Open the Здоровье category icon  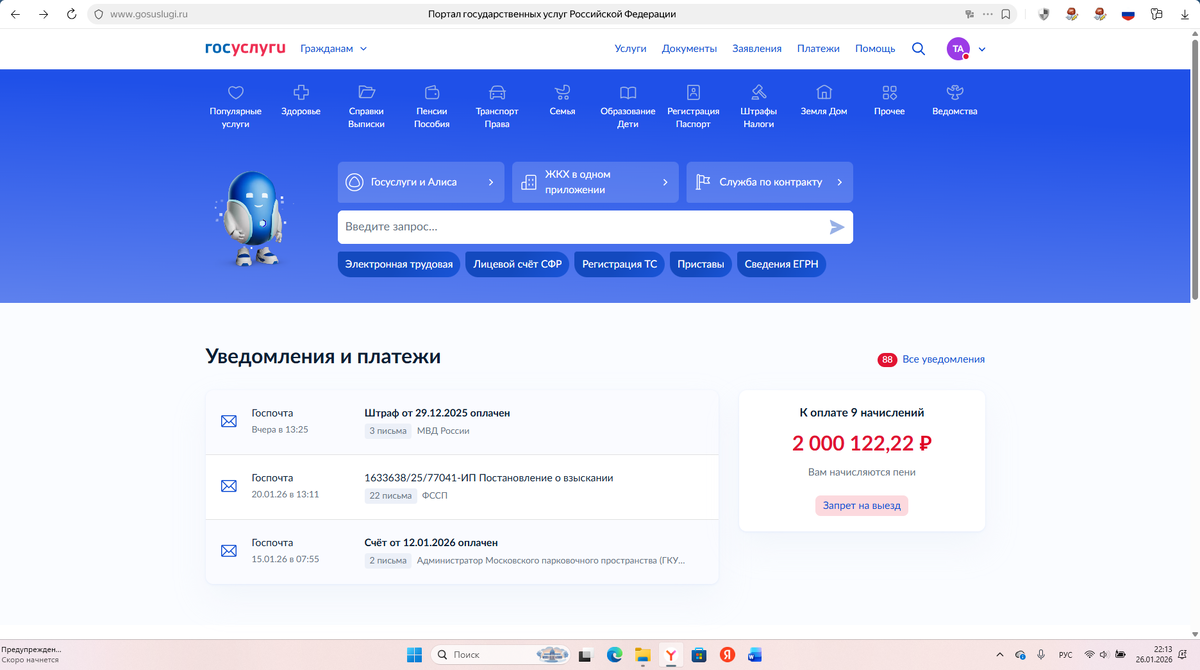301,92
